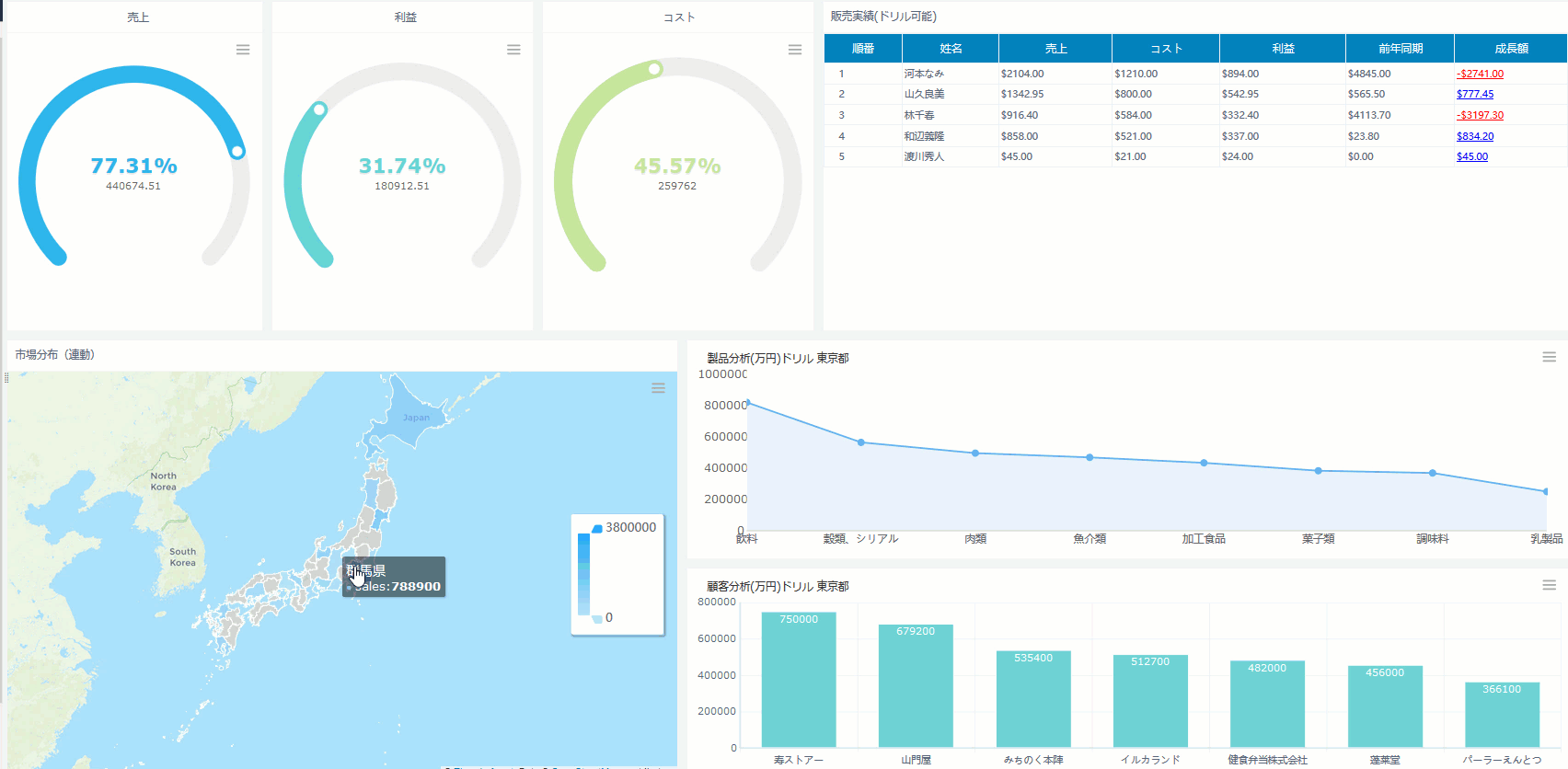Click the 31.74% gauge value
The height and width of the screenshot is (769, 1568).
pyautogui.click(x=402, y=166)
